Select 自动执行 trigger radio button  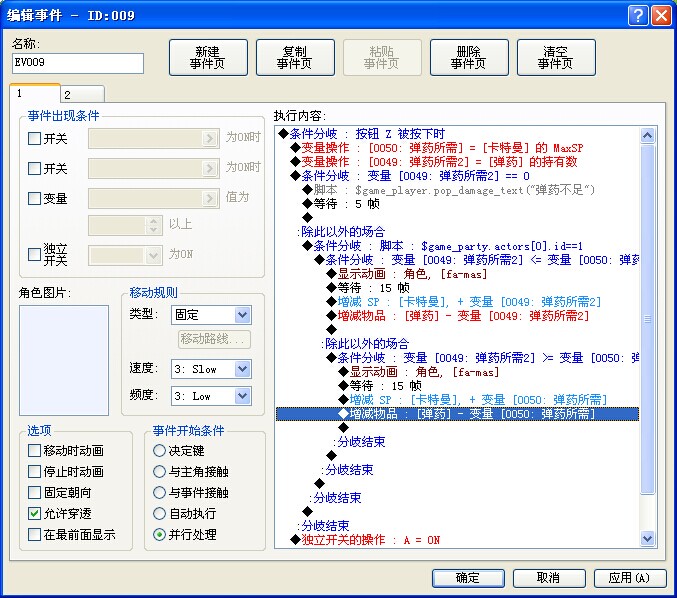[x=159, y=513]
